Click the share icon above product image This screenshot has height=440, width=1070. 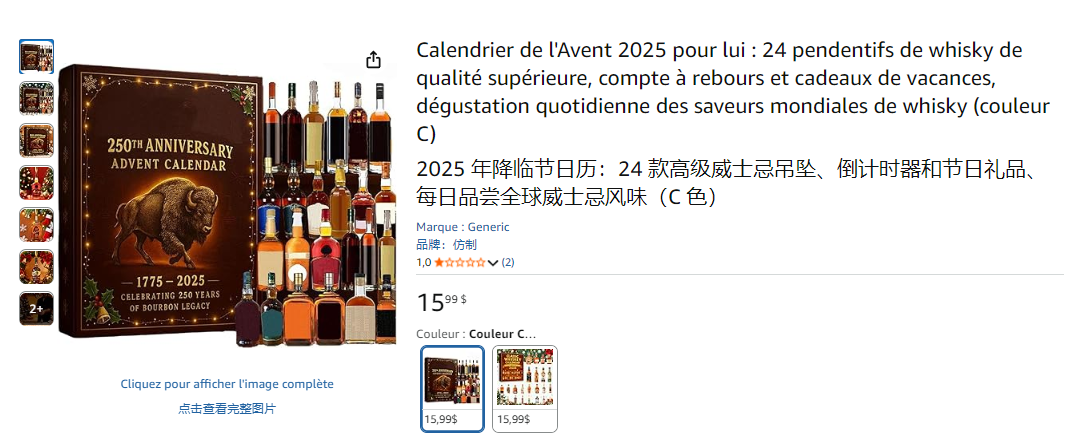point(373,60)
